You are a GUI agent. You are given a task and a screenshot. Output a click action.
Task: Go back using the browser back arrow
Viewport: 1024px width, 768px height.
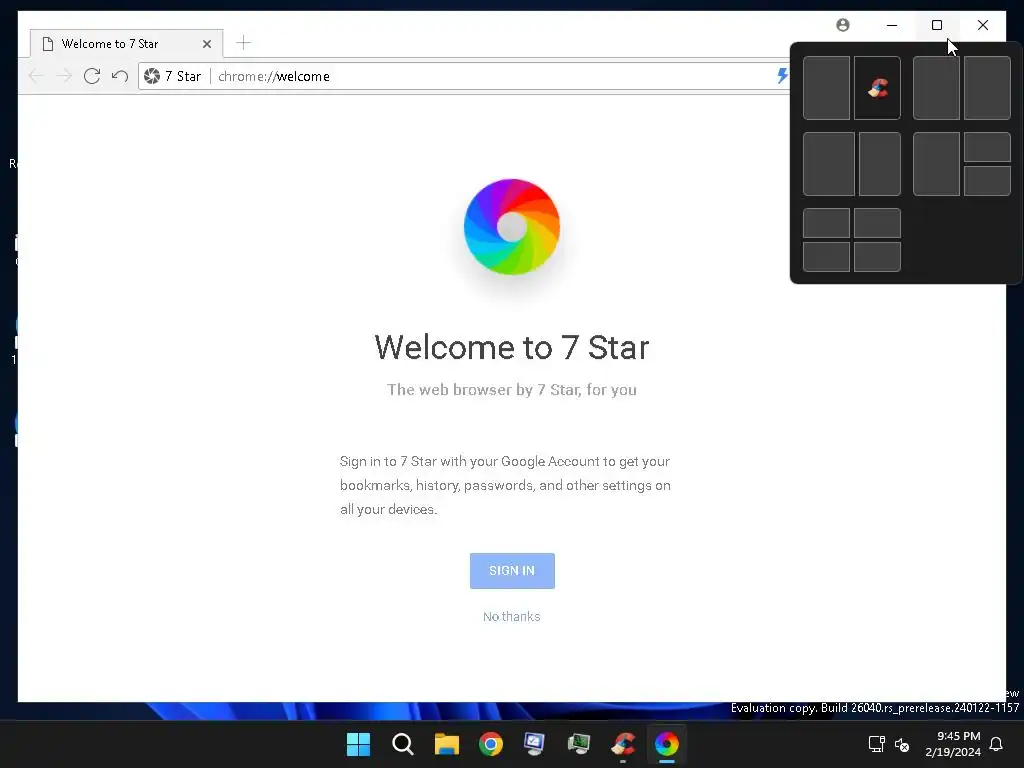pos(36,76)
